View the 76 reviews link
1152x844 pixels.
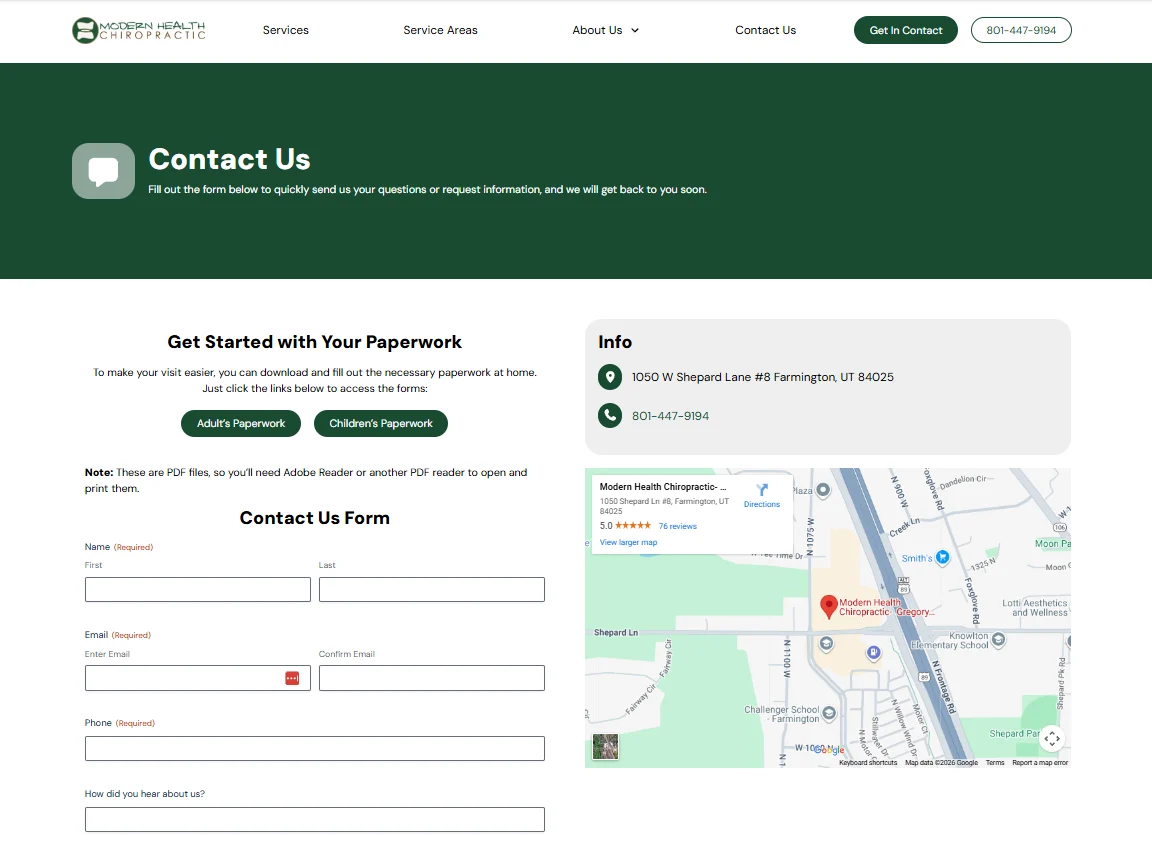[678, 525]
